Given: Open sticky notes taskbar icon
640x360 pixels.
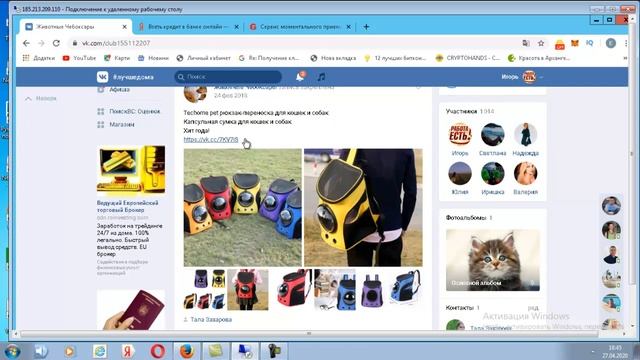Looking at the screenshot, I should [216, 351].
